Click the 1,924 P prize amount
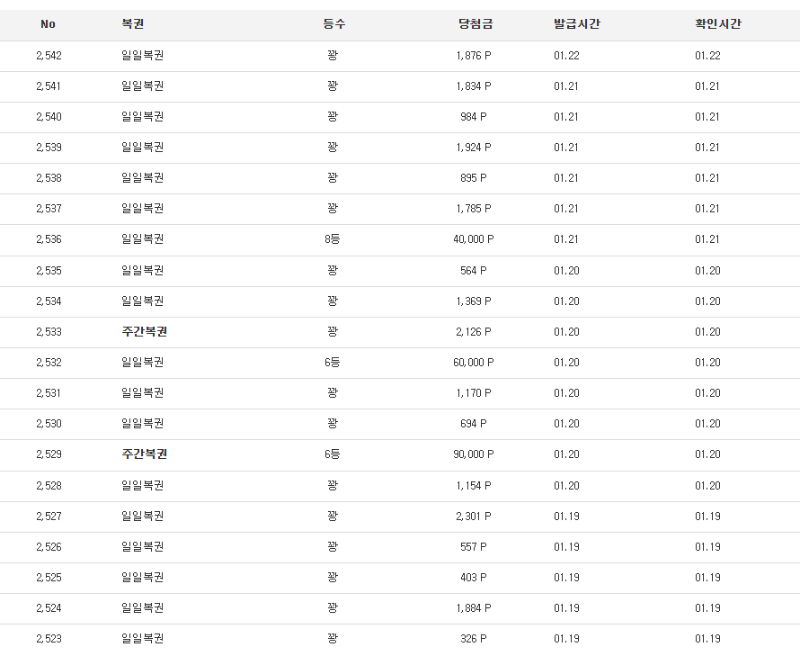The image size is (800, 665). click(x=473, y=147)
